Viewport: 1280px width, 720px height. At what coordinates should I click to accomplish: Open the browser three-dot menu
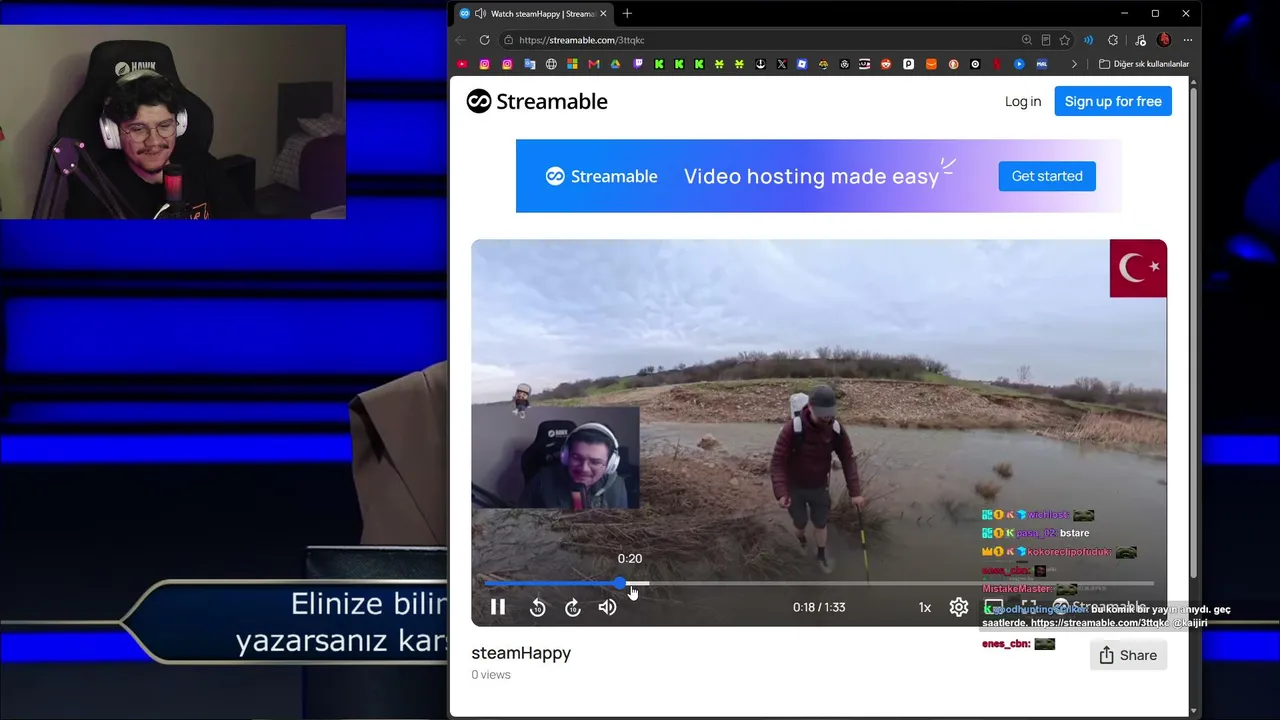pyautogui.click(x=1188, y=40)
